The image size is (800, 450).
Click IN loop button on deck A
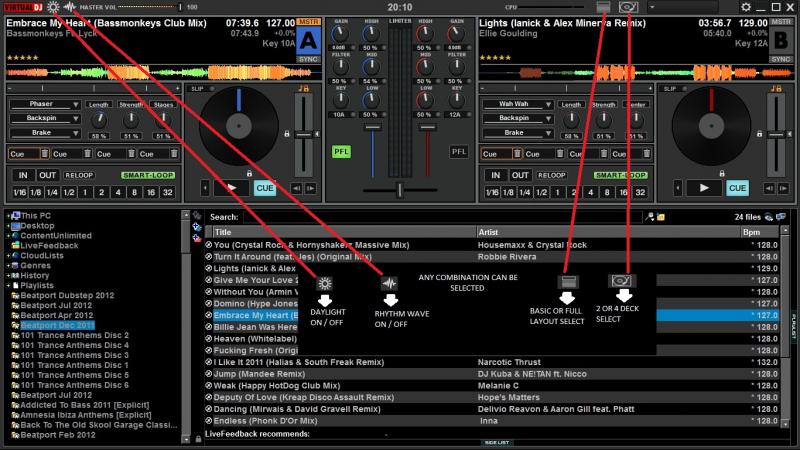[x=23, y=175]
